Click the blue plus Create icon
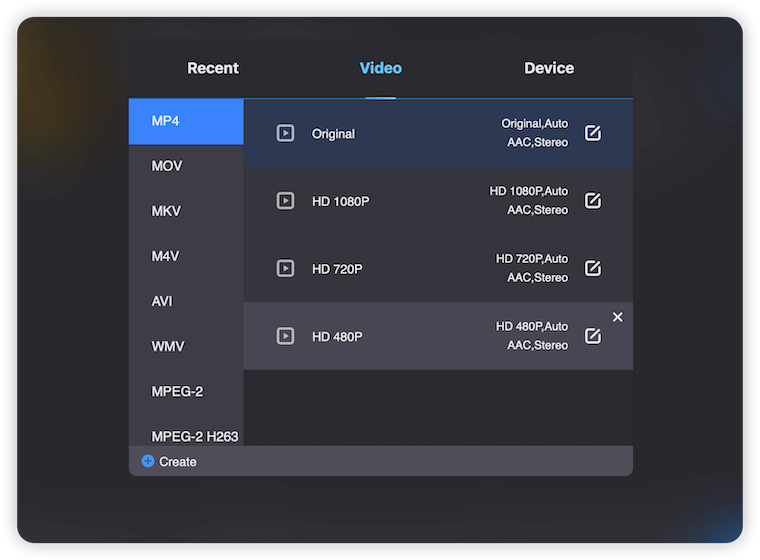 [148, 461]
